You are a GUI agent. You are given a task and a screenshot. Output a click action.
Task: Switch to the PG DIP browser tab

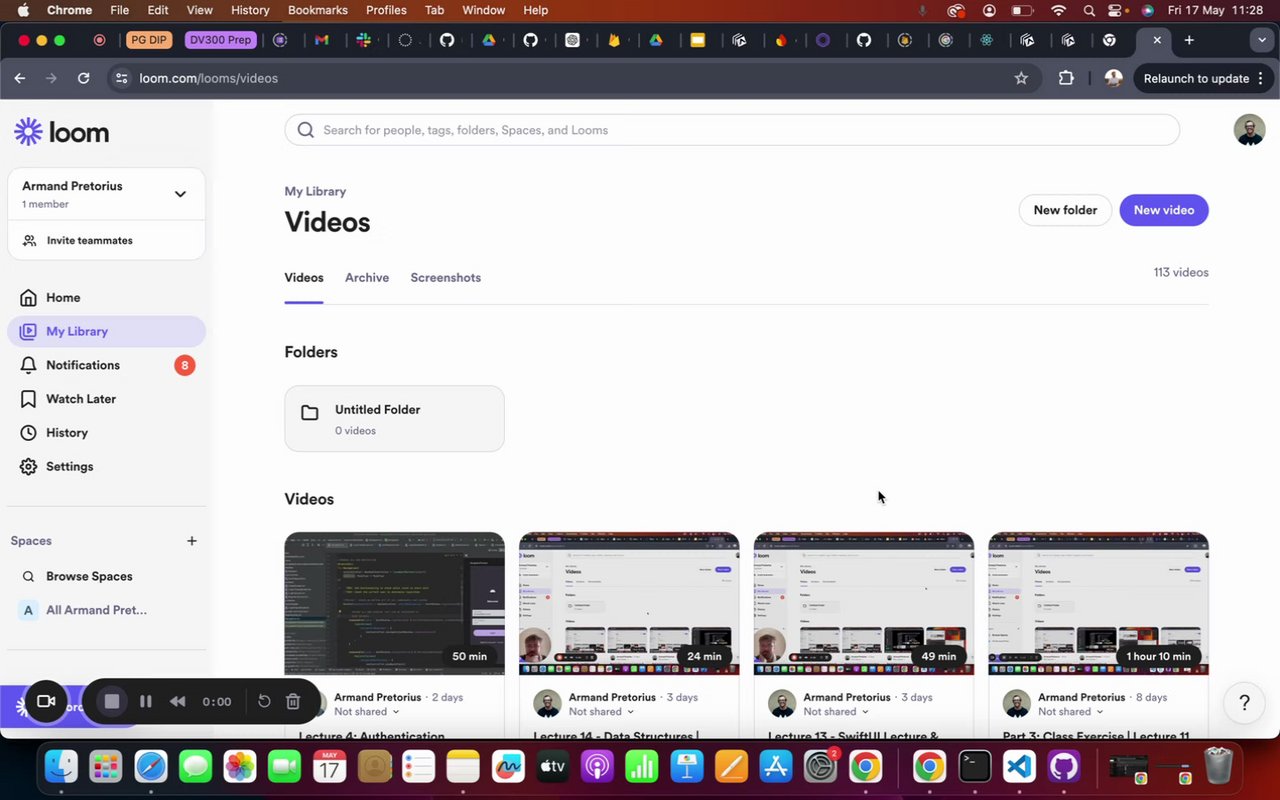(148, 40)
